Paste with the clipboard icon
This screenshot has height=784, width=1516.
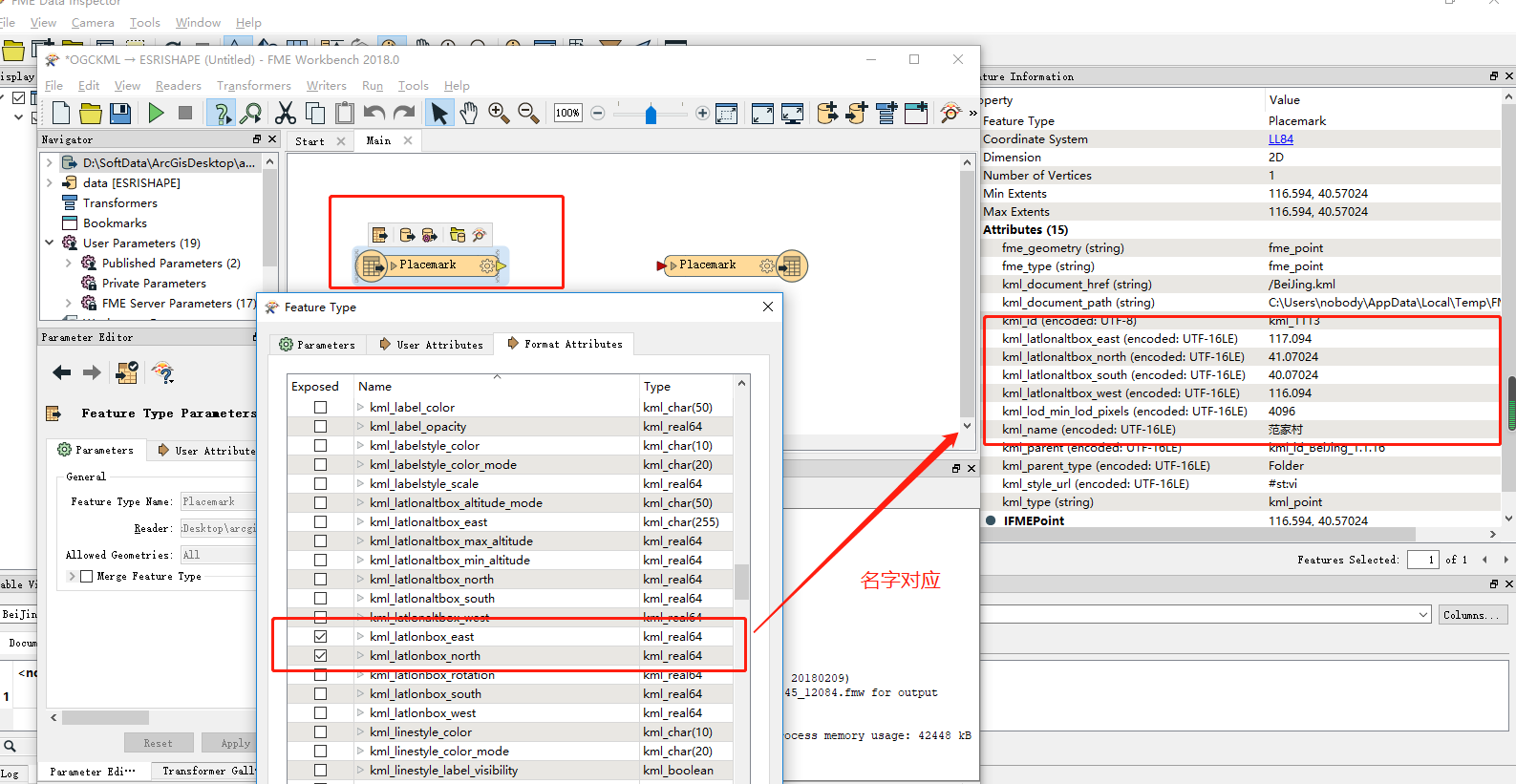pos(345,113)
